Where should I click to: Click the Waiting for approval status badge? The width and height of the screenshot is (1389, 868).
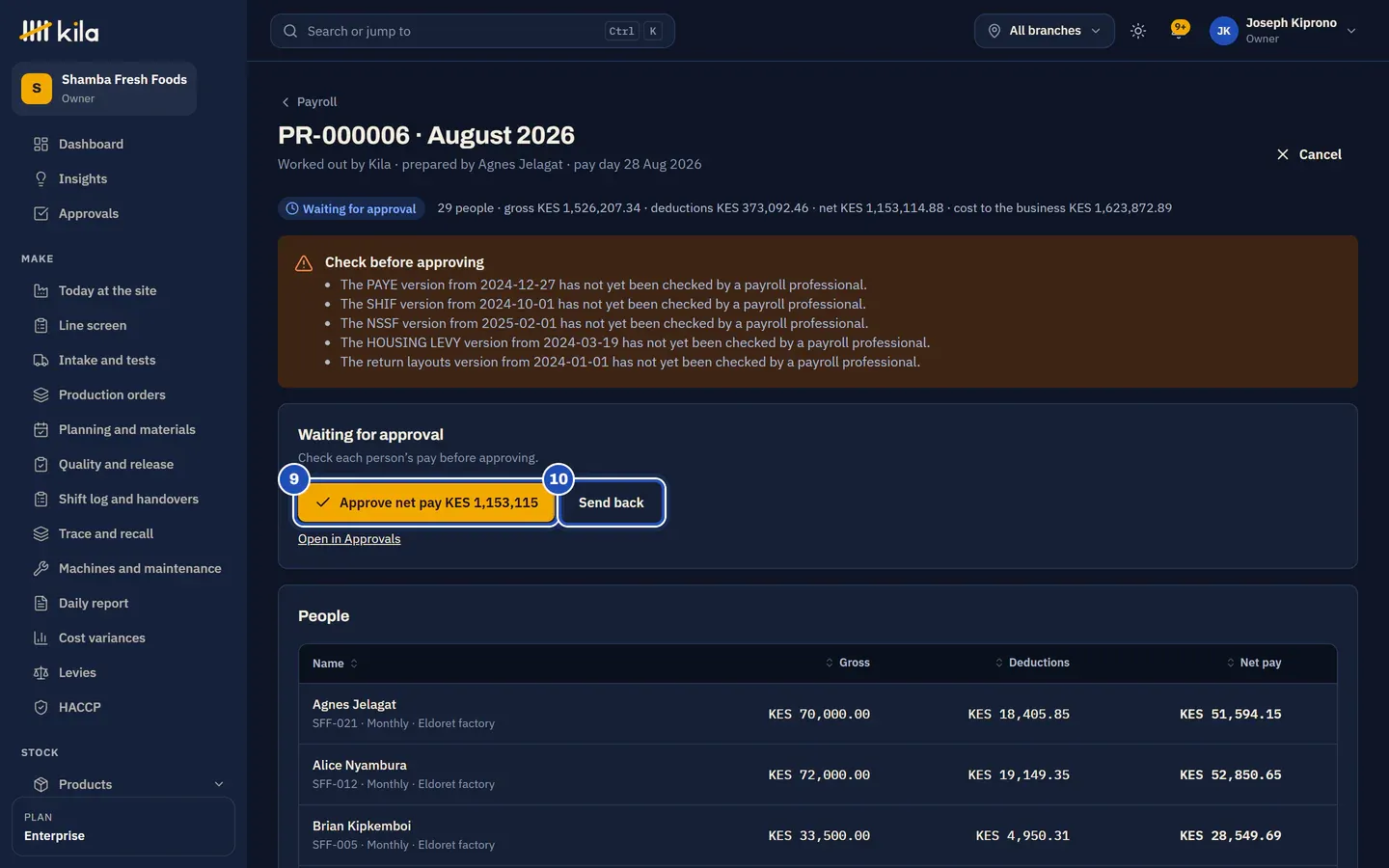tap(351, 208)
